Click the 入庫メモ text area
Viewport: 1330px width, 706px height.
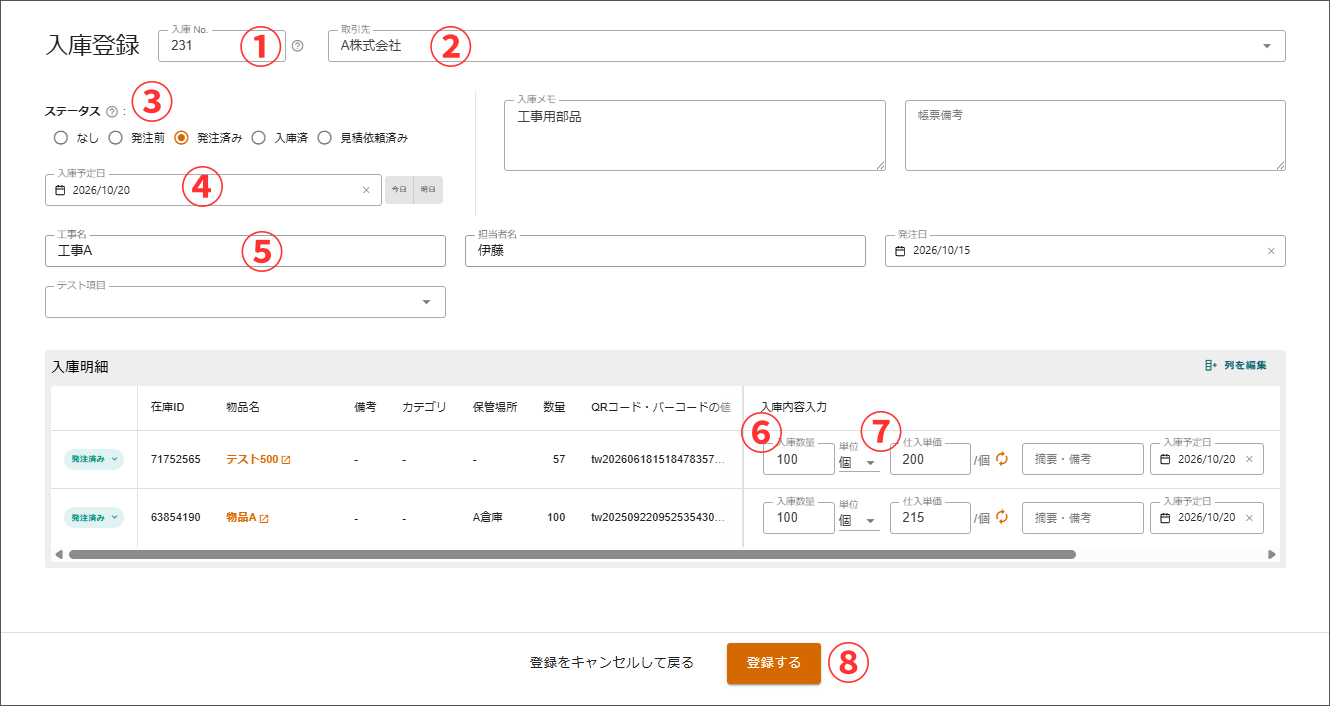point(695,135)
